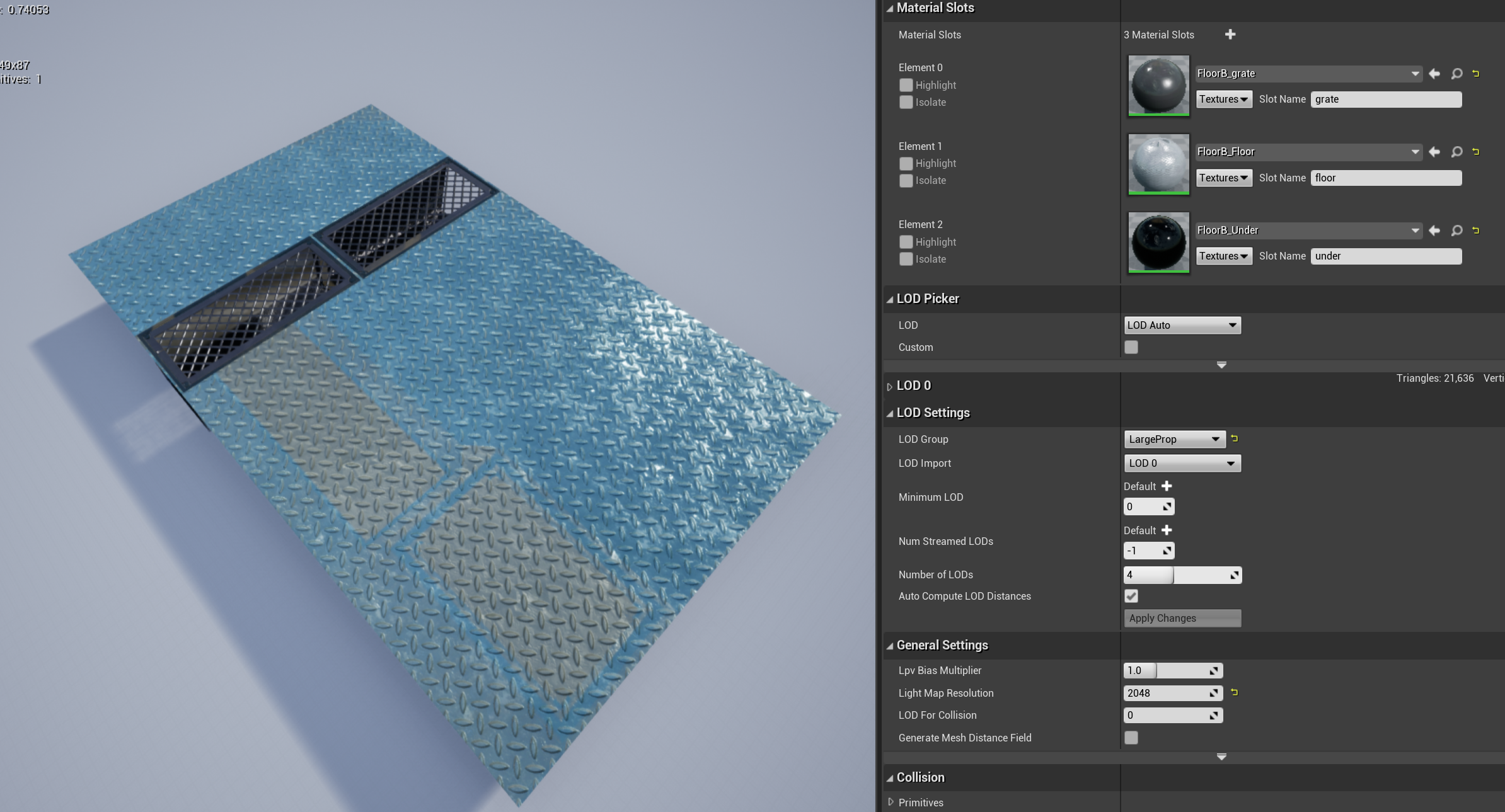Edit the under Slot Name field
This screenshot has width=1505, height=812.
[1386, 256]
